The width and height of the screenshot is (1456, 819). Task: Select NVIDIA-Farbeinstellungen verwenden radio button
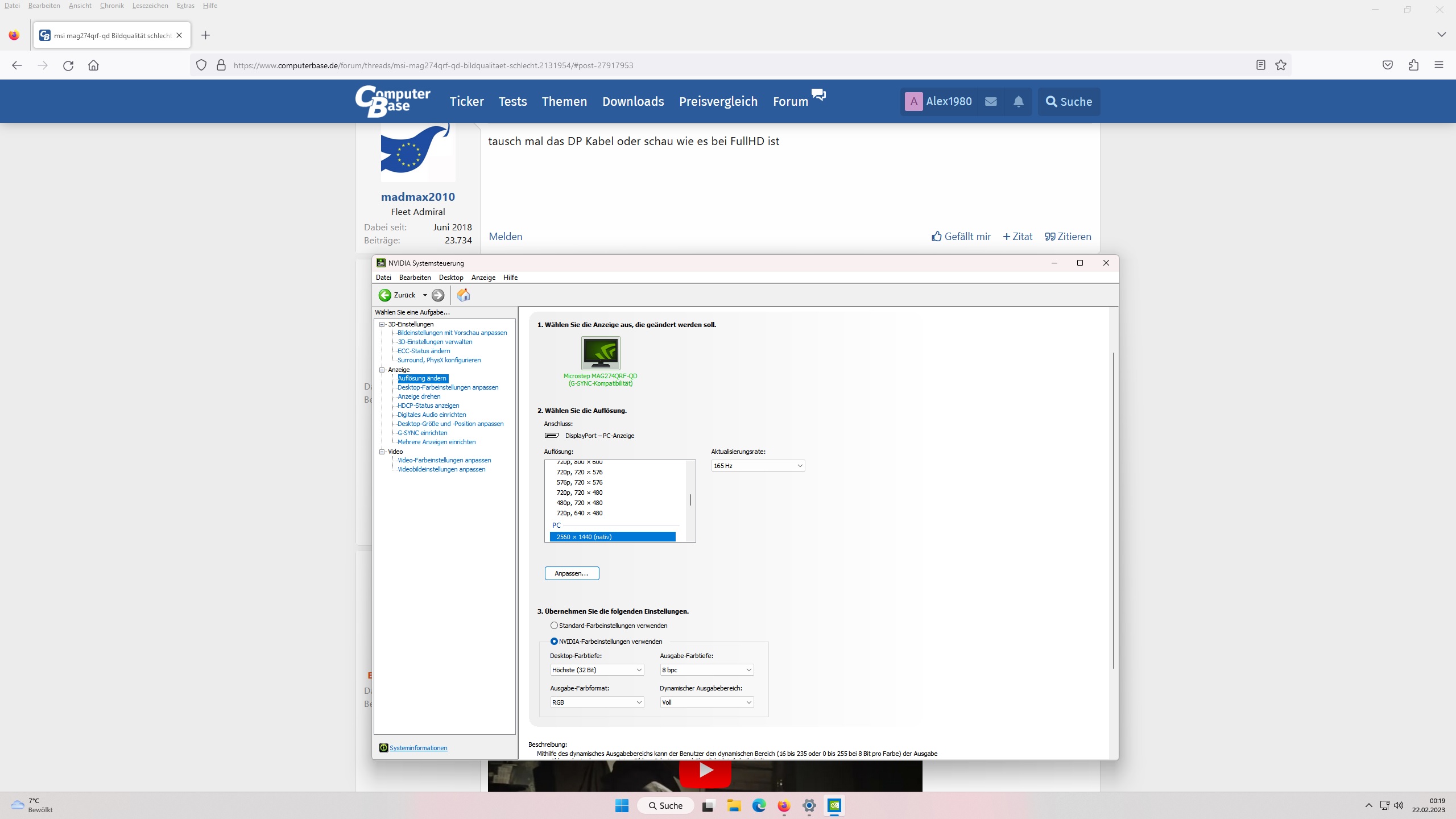pyautogui.click(x=554, y=642)
